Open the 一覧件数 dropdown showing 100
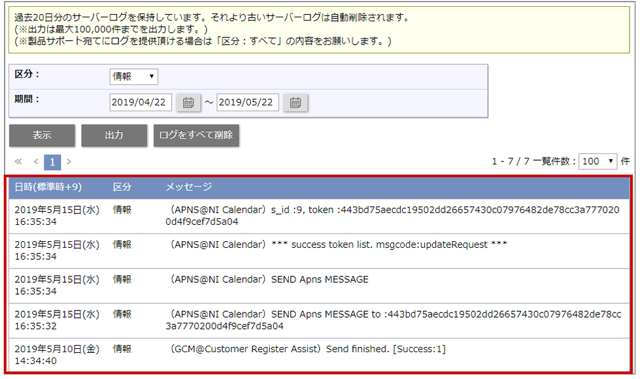Screen dimensions: 640x379 point(598,161)
